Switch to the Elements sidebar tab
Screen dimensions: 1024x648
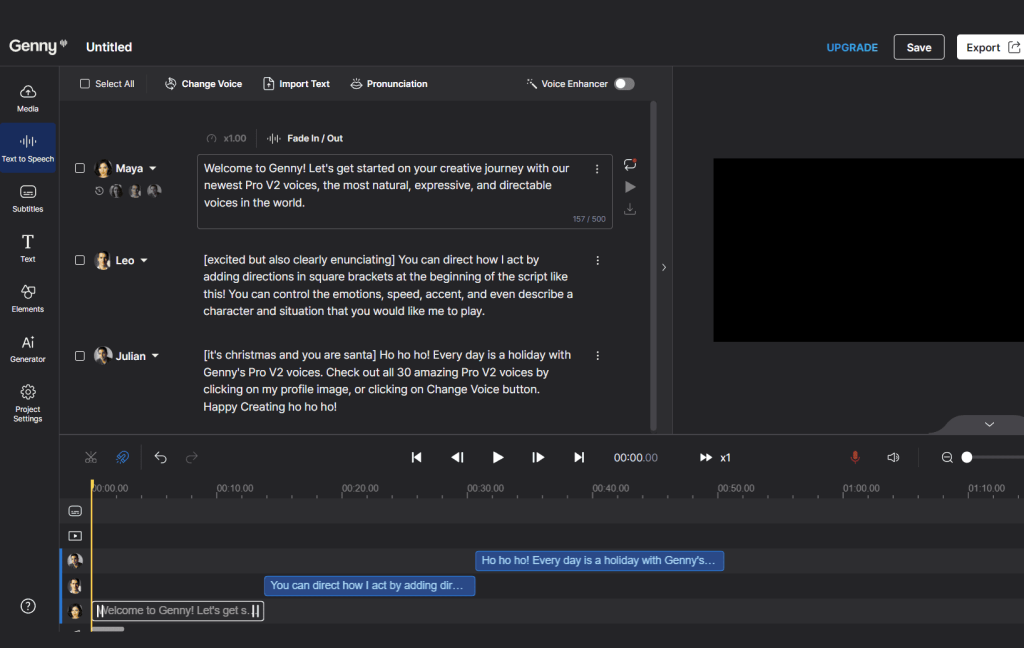[x=28, y=298]
